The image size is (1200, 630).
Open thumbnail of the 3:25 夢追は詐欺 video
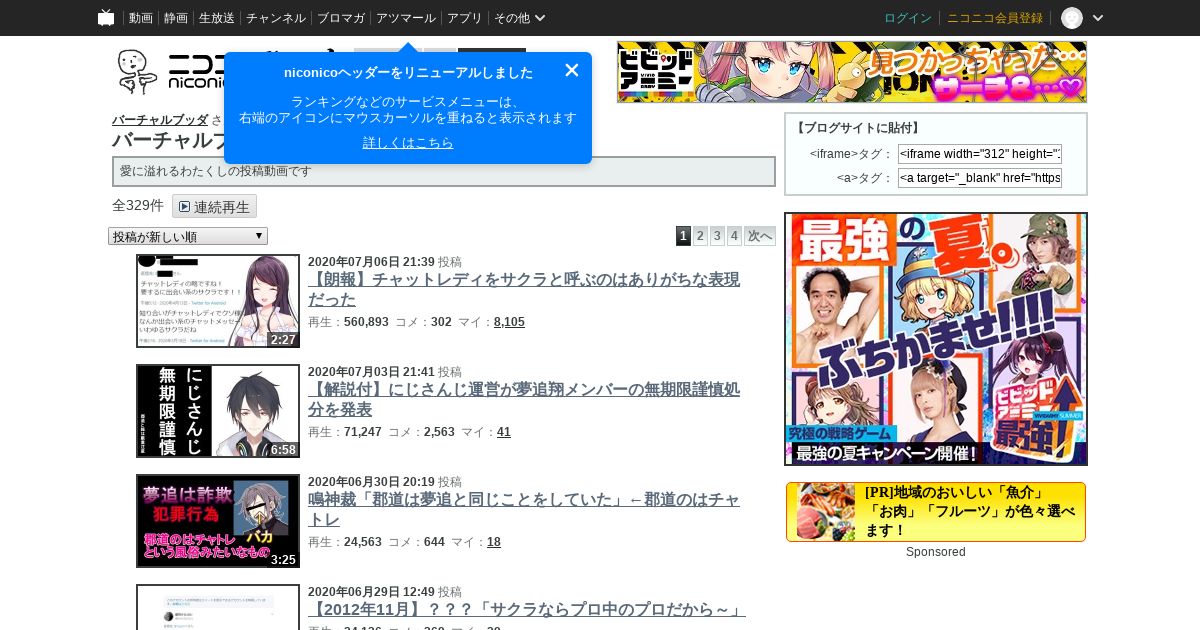(x=218, y=521)
